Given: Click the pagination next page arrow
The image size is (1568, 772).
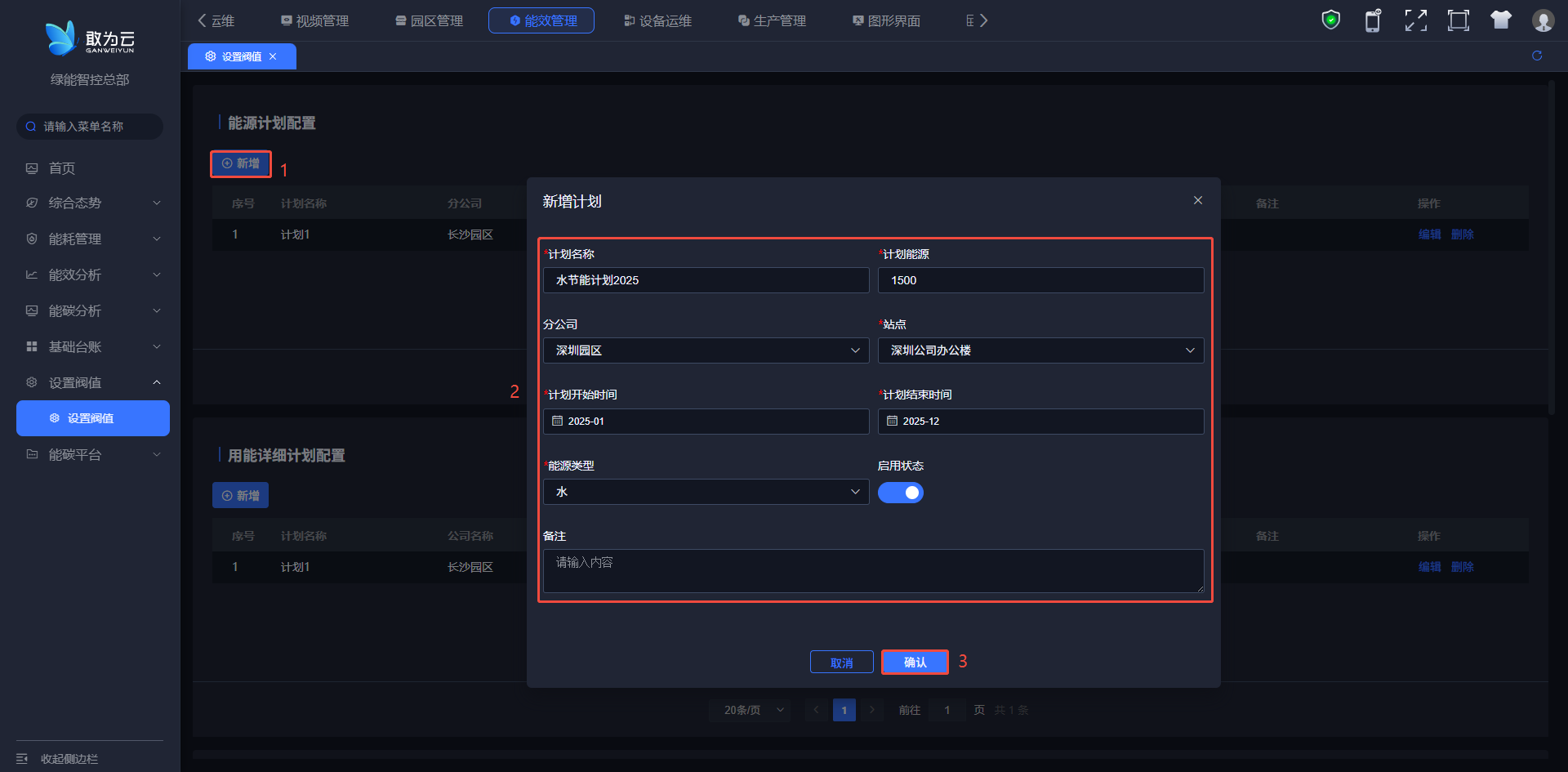Looking at the screenshot, I should click(872, 710).
